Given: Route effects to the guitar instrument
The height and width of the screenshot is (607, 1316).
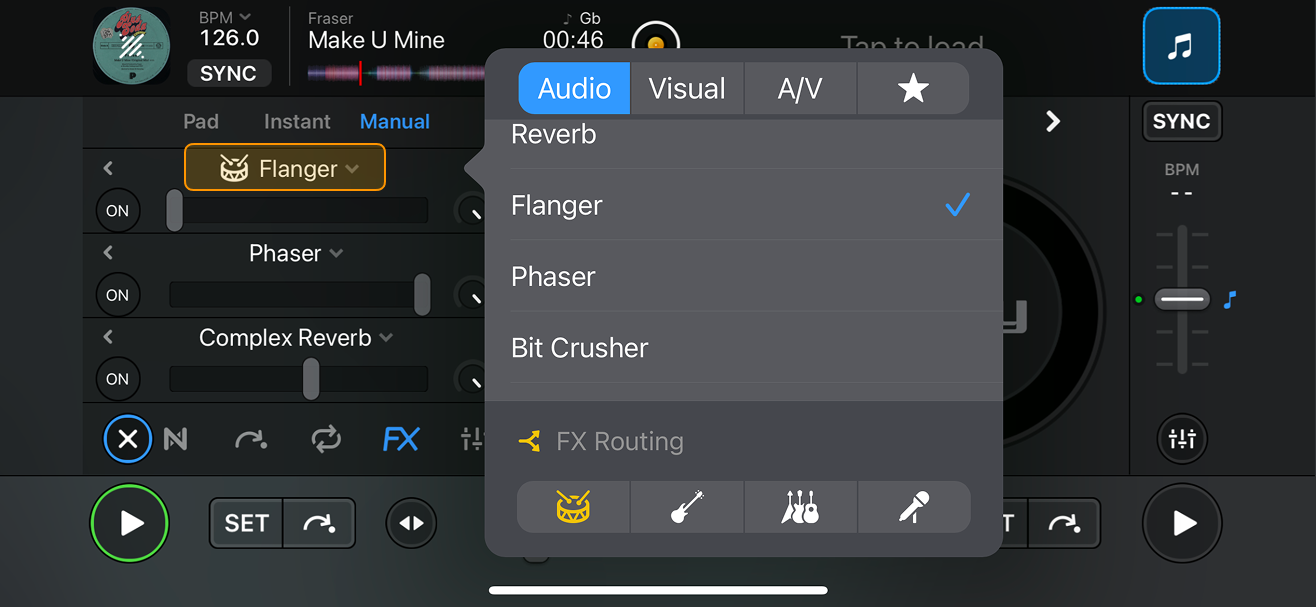Looking at the screenshot, I should [x=687, y=507].
